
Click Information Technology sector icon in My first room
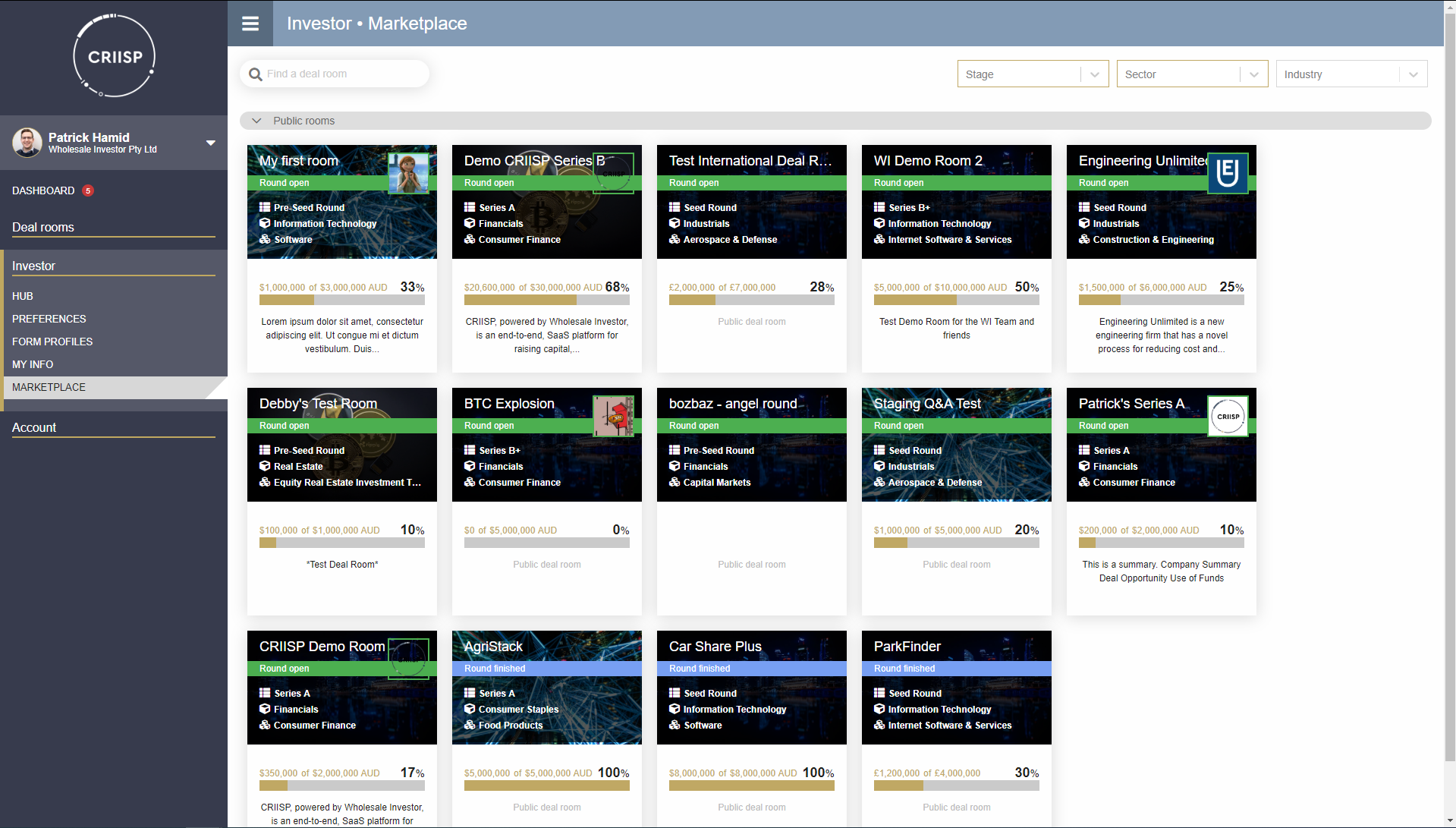click(x=265, y=223)
